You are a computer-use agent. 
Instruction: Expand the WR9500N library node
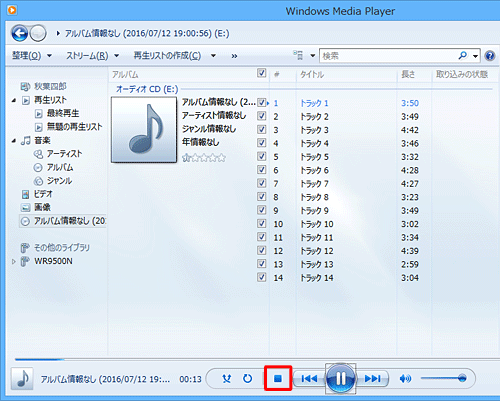(14, 262)
